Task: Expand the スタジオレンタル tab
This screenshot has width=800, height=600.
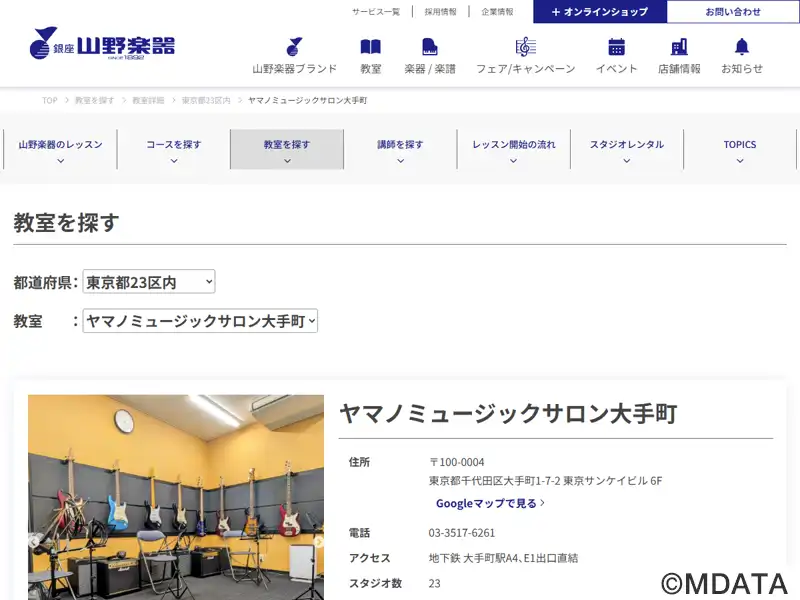Action: [x=627, y=149]
